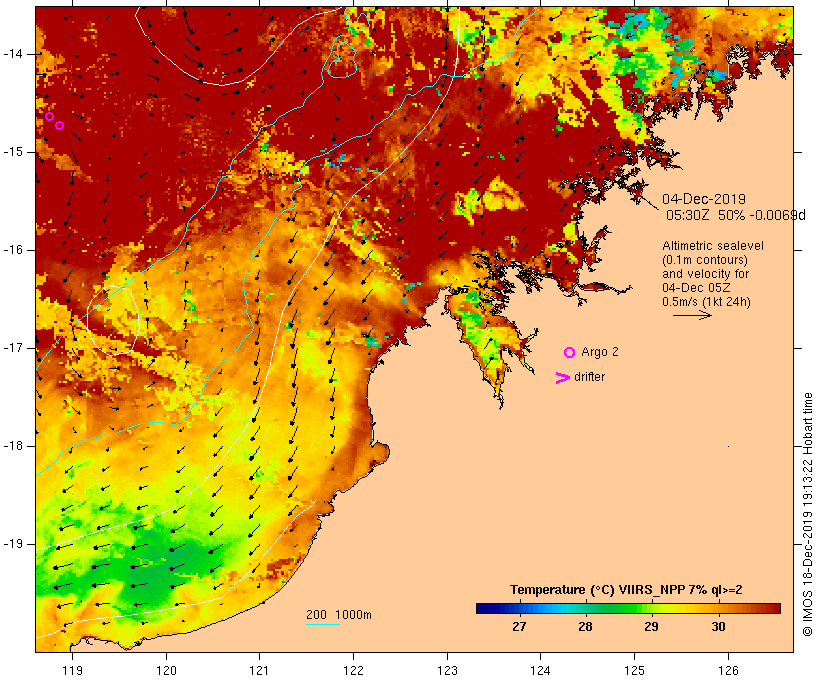The height and width of the screenshot is (680, 820).
Task: Click the '(0.1m contours)' text
Action: click(705, 260)
